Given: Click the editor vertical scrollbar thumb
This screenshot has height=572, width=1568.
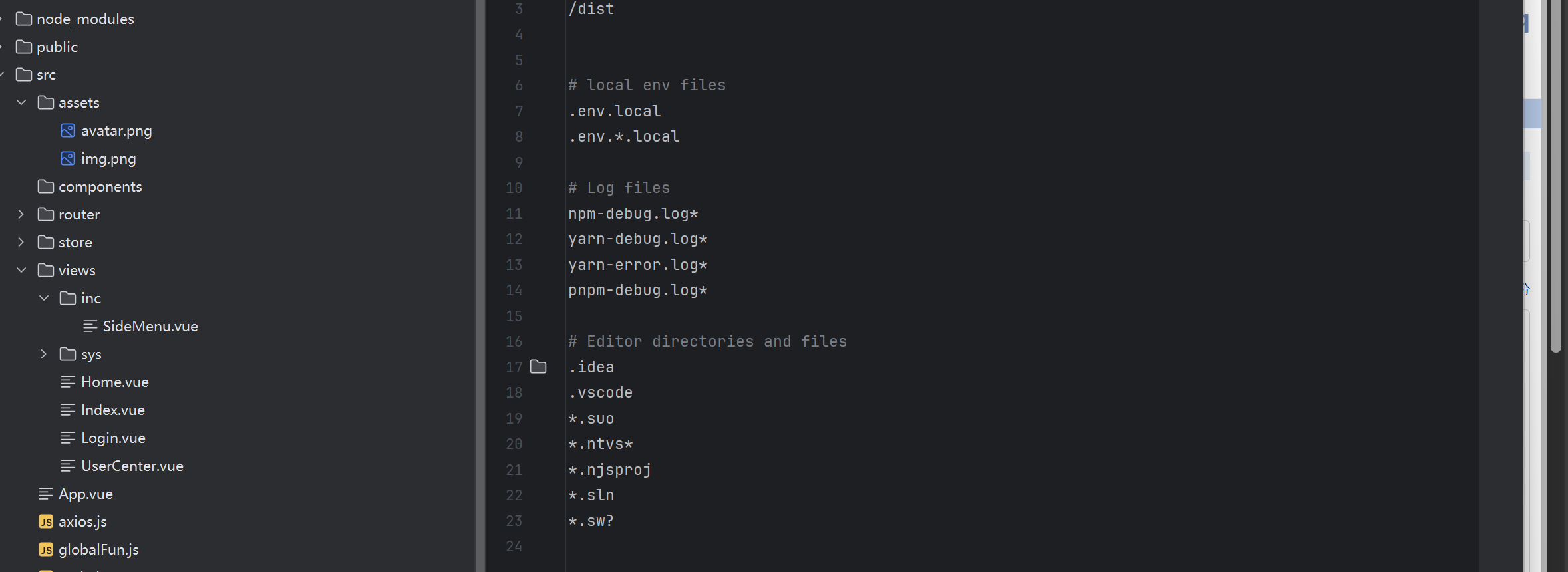Looking at the screenshot, I should click(1555, 173).
